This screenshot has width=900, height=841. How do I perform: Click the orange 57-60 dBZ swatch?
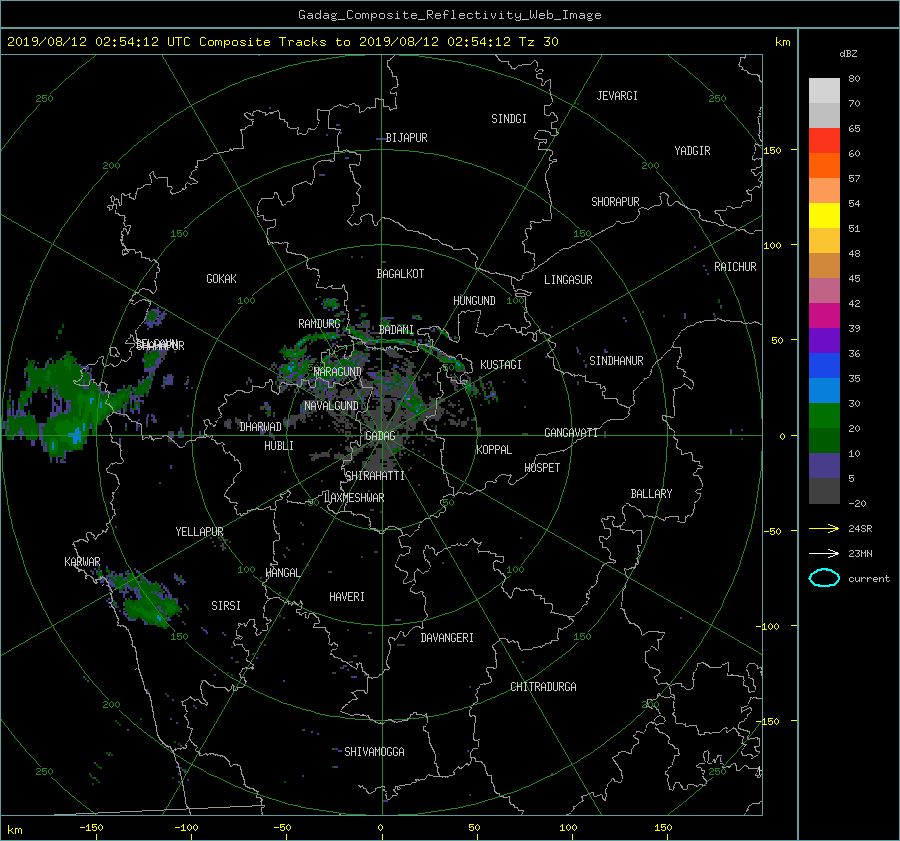point(824,166)
